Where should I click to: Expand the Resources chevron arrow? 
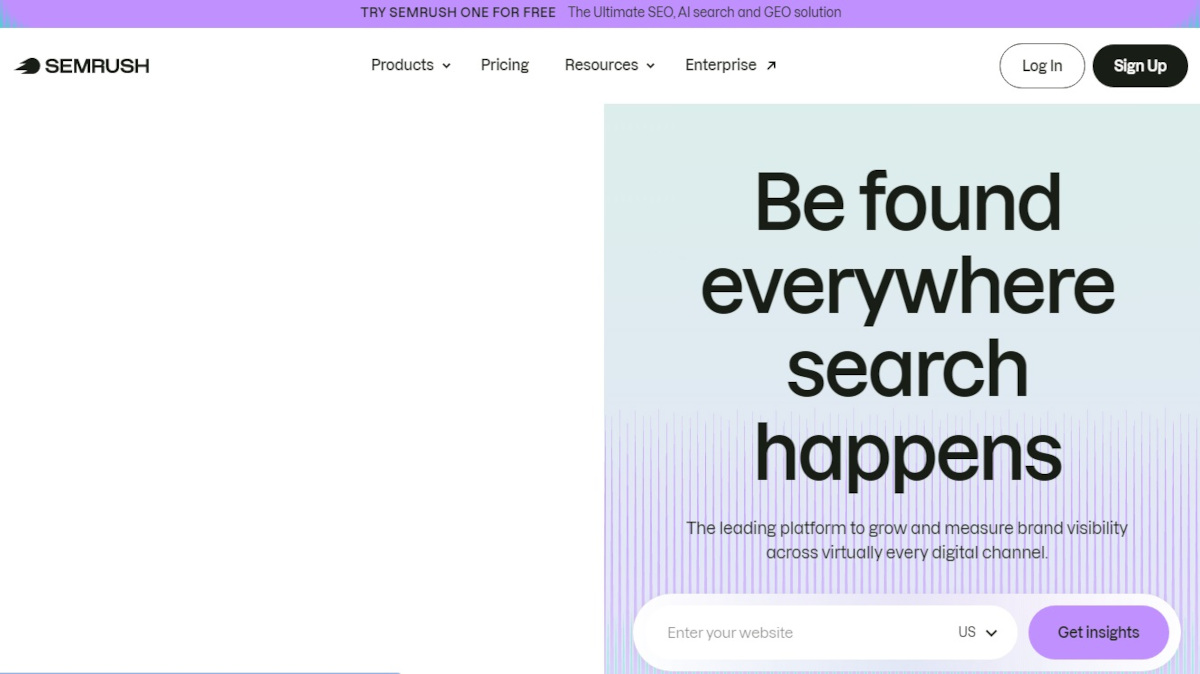pyautogui.click(x=650, y=66)
